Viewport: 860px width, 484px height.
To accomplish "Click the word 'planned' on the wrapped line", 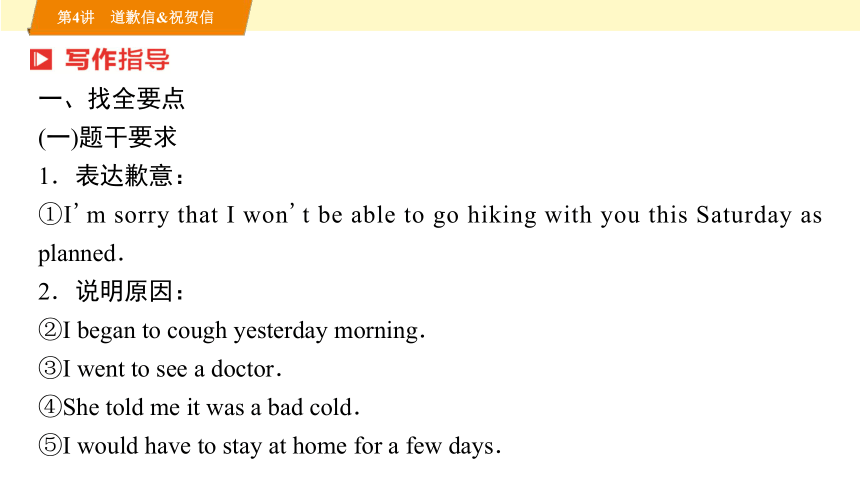I will [x=77, y=254].
